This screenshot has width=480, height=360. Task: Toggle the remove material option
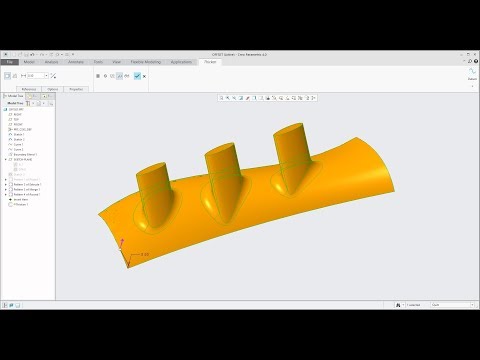15,76
